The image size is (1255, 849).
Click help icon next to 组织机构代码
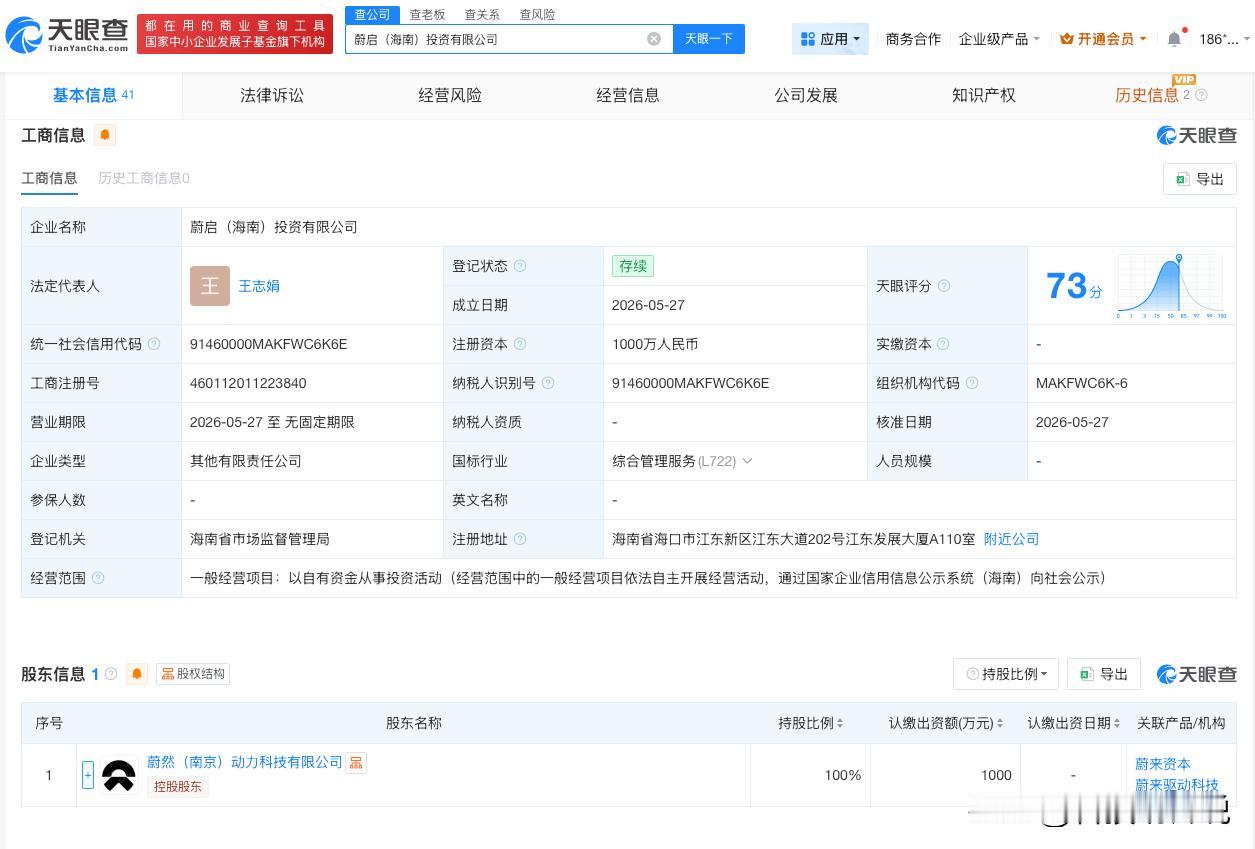click(x=972, y=383)
